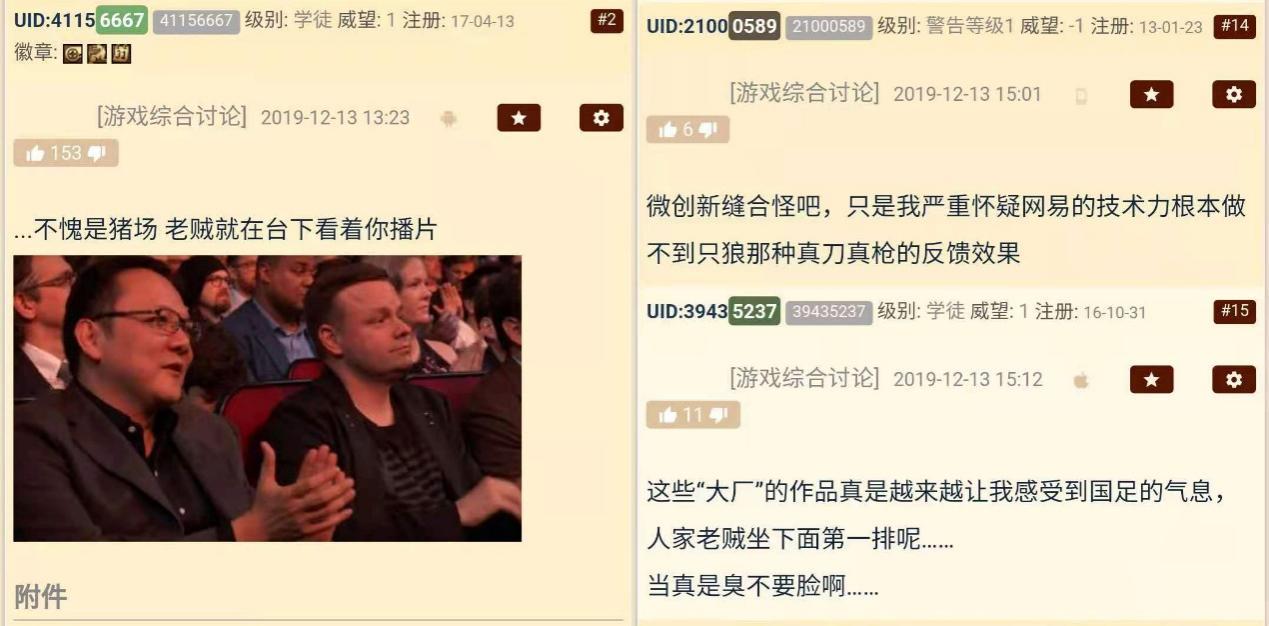Click the grey UID tag 41156667
Screen dimensions: 1269x626
pyautogui.click(x=196, y=20)
